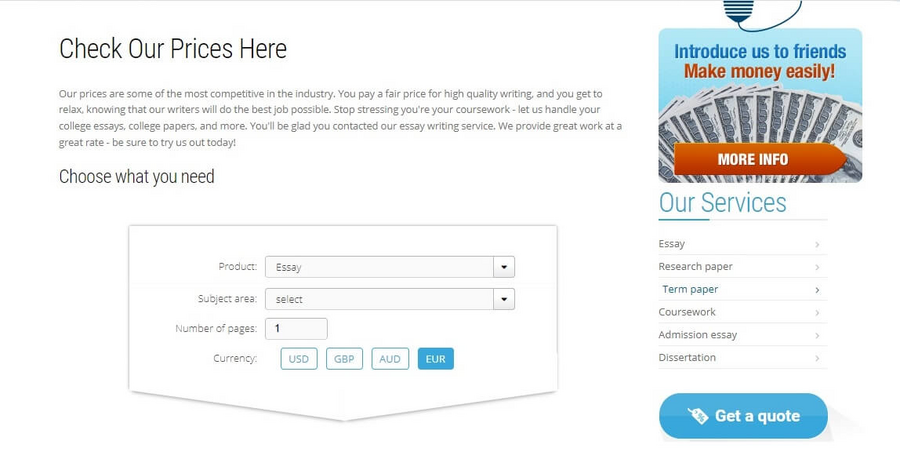Open the Product dropdown arrow
The height and width of the screenshot is (474, 900).
coord(504,267)
